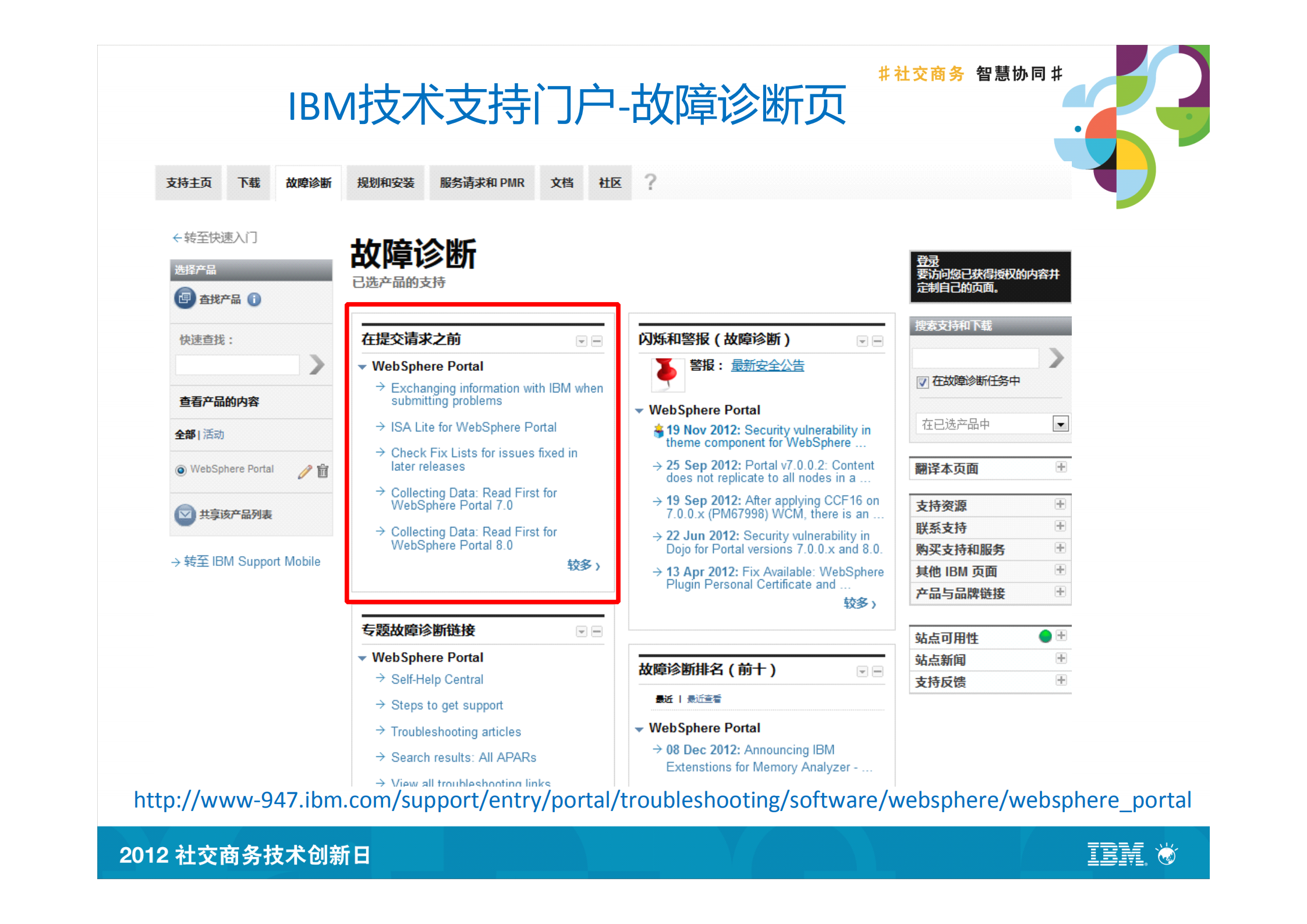
Task: Open the help question mark beside the tabs
Action: (x=649, y=182)
